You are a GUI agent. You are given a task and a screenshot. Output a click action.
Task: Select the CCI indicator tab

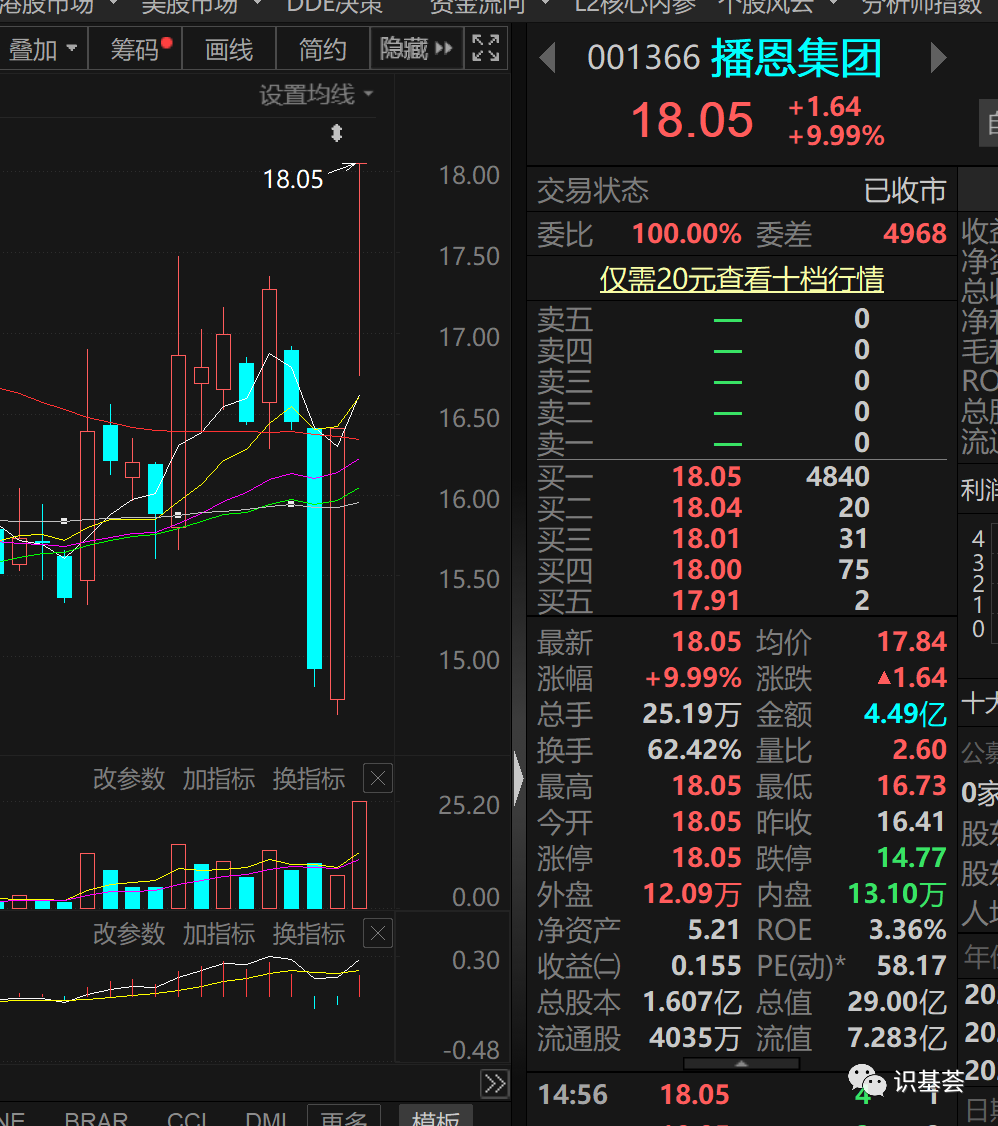(x=187, y=1118)
